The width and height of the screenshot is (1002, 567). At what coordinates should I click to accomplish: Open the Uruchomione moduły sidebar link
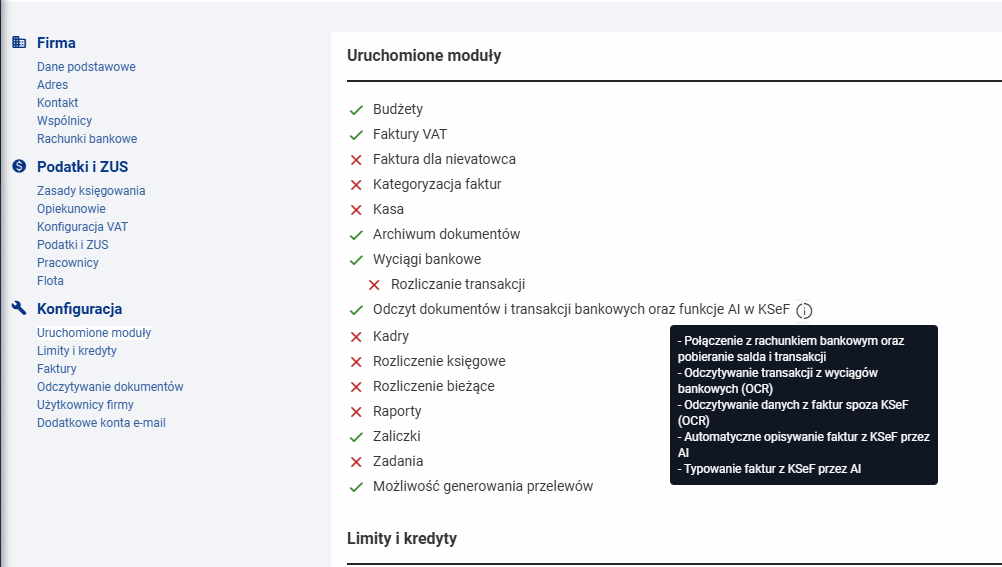click(94, 332)
